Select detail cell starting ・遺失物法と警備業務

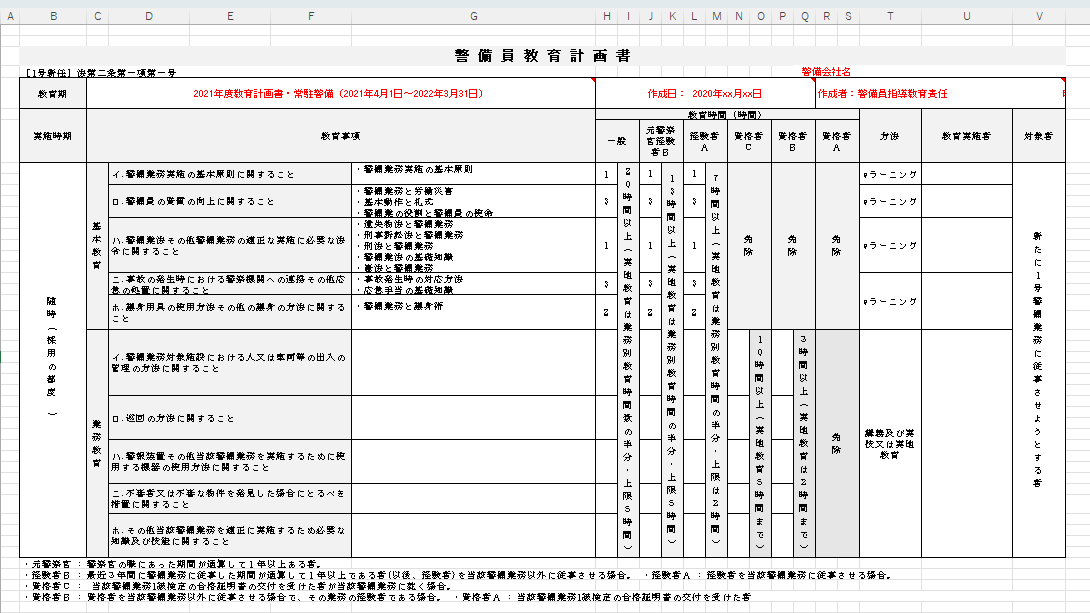(x=473, y=245)
